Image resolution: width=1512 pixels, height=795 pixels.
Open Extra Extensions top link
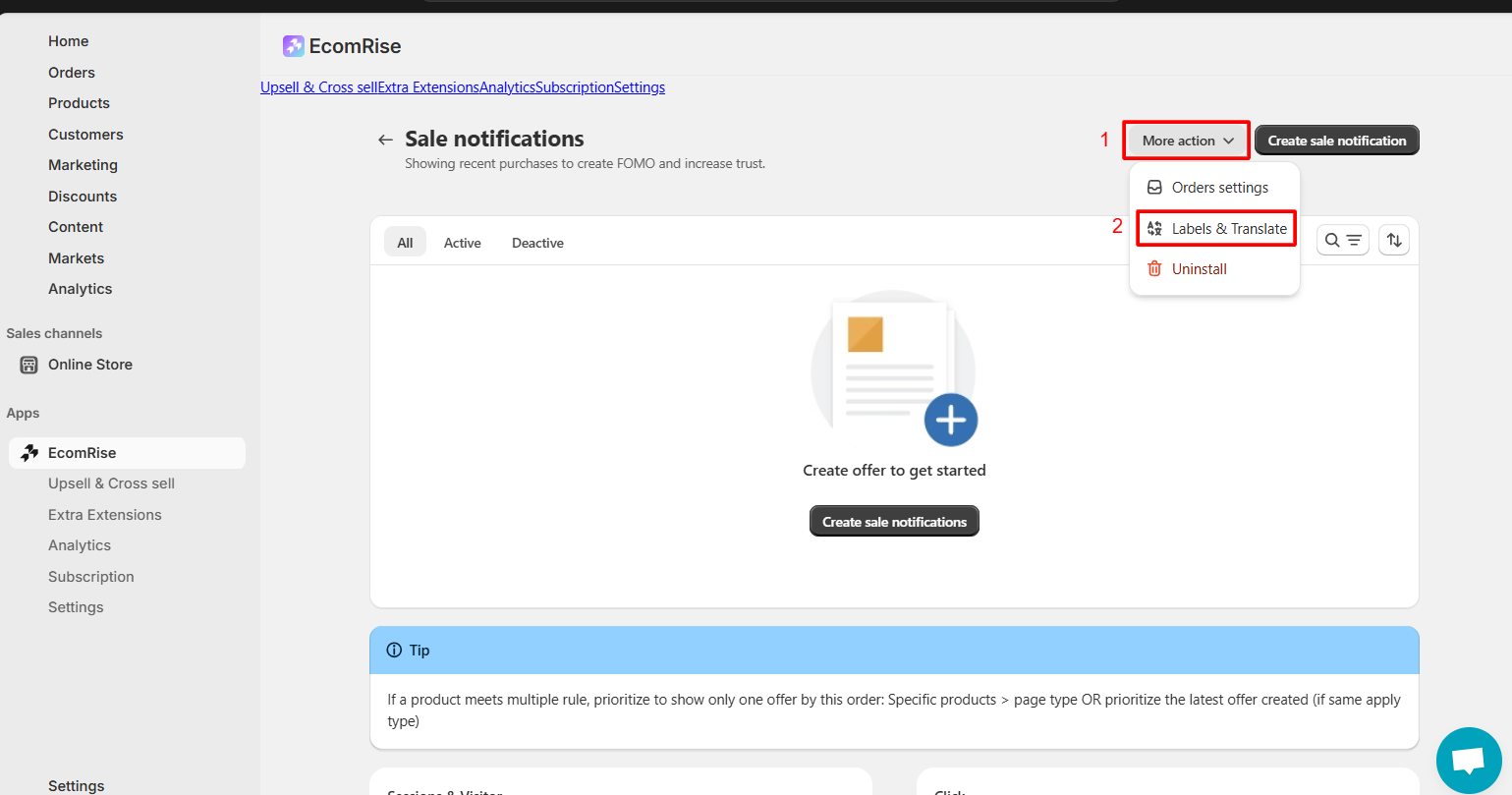tap(428, 87)
